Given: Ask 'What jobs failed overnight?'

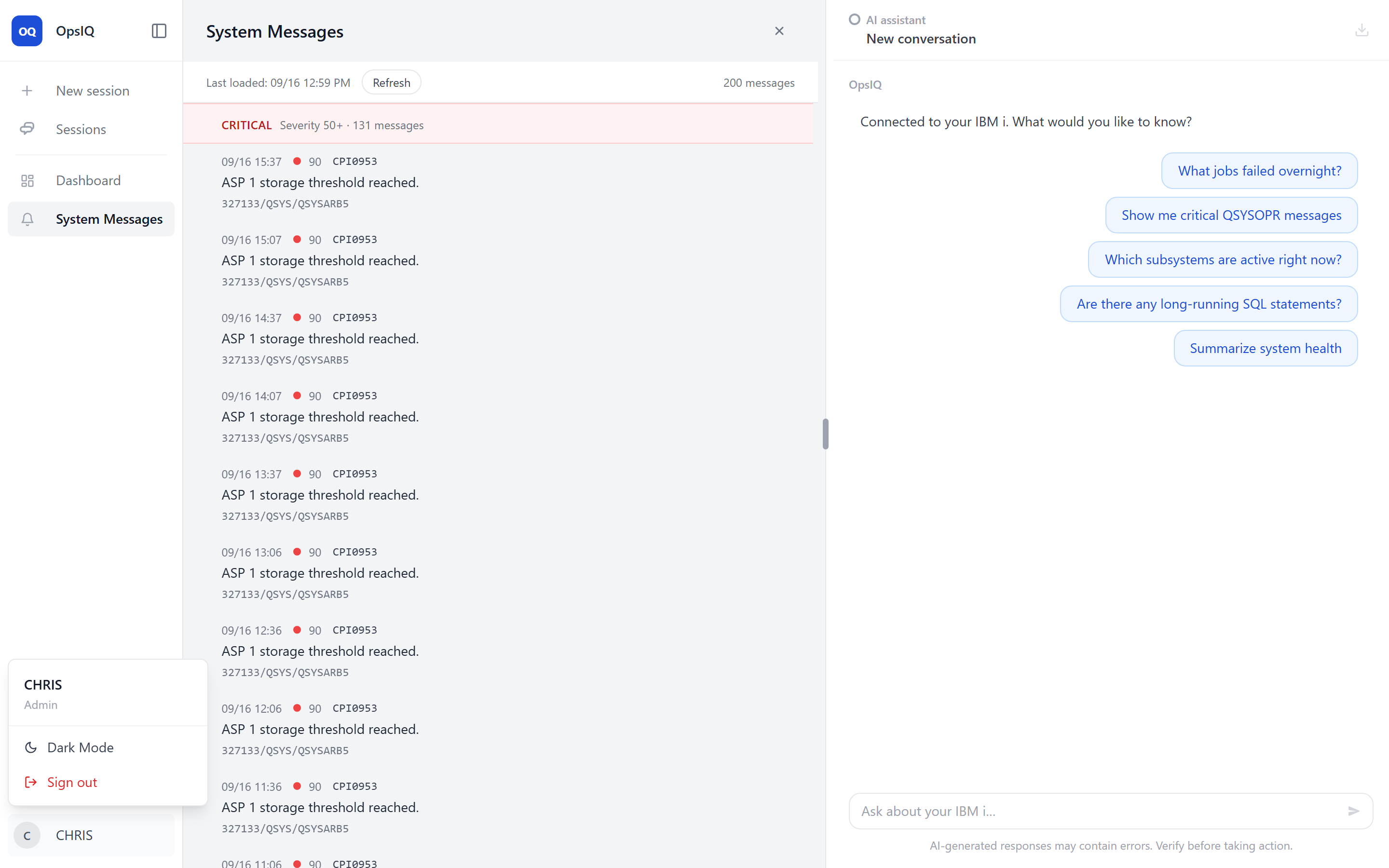Looking at the screenshot, I should click(1259, 171).
